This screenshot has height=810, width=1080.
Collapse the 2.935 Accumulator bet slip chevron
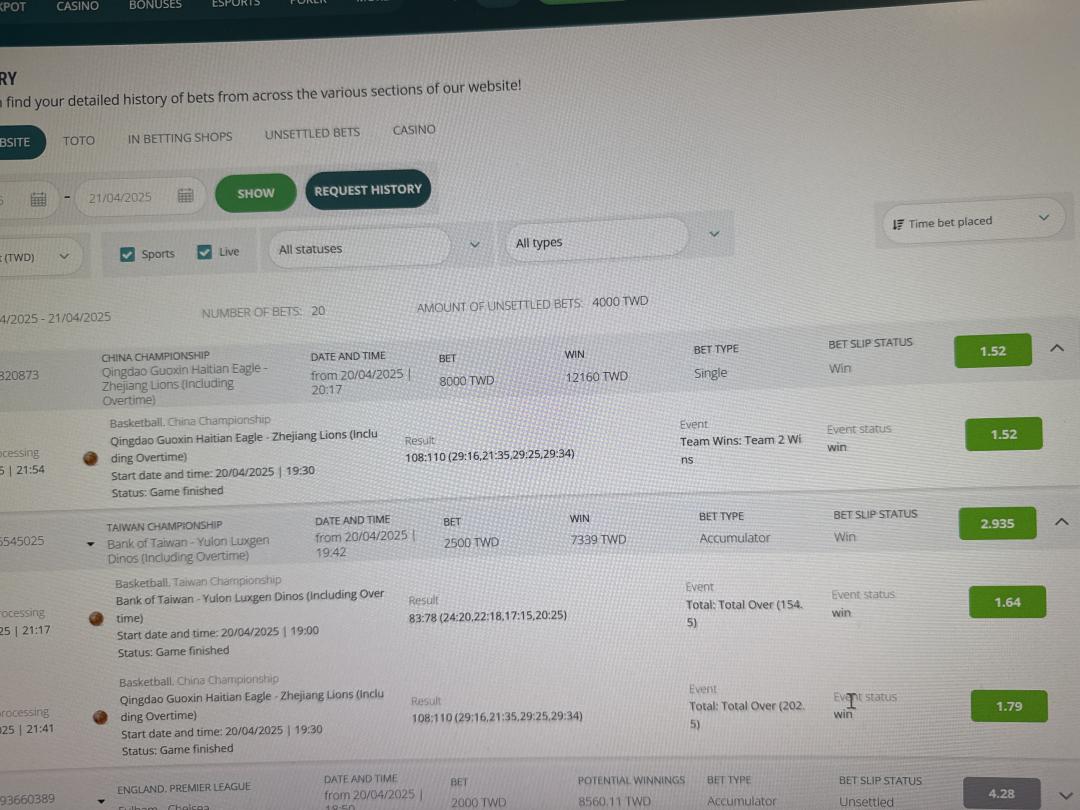pos(1061,522)
